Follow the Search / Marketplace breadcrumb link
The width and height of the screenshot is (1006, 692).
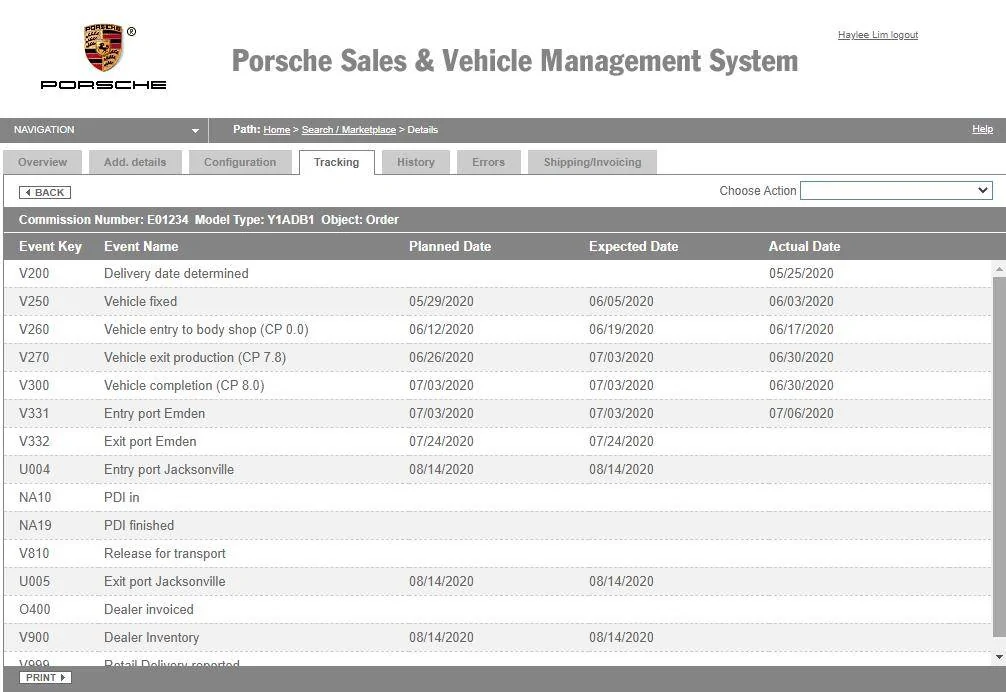pos(348,130)
